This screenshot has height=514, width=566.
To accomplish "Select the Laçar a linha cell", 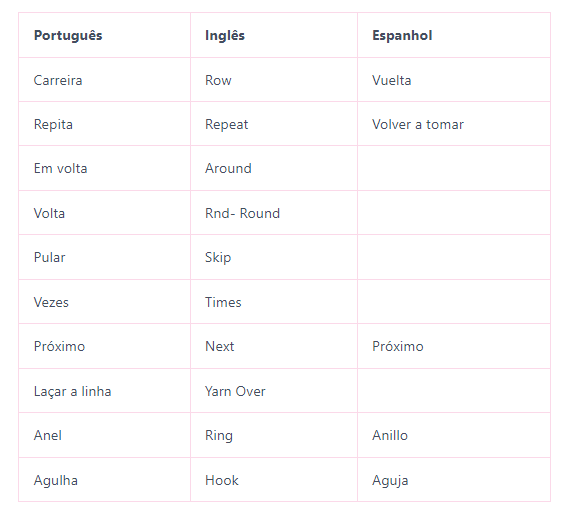I will tap(104, 391).
